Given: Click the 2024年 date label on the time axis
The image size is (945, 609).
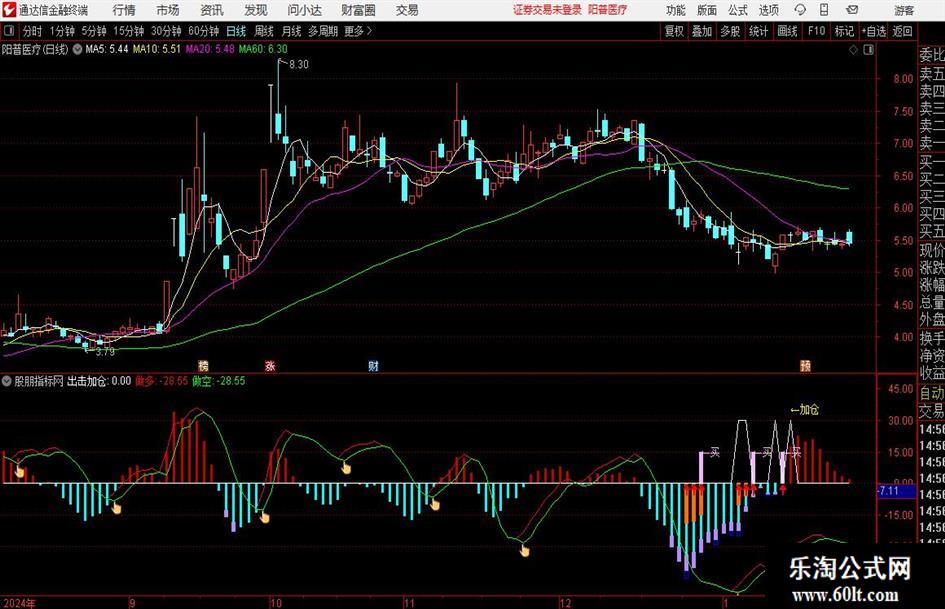Looking at the screenshot, I should (19, 603).
